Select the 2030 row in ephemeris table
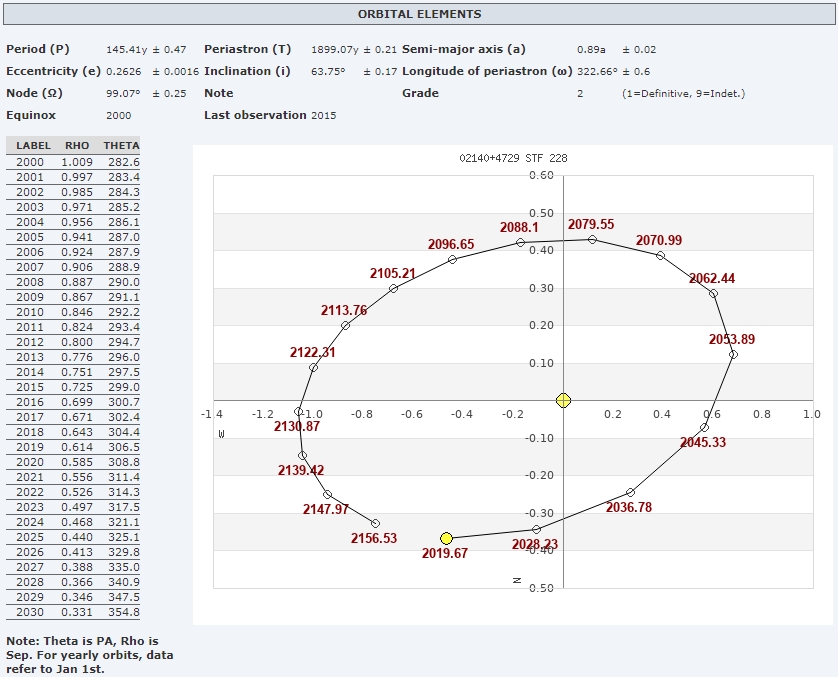 [73, 612]
